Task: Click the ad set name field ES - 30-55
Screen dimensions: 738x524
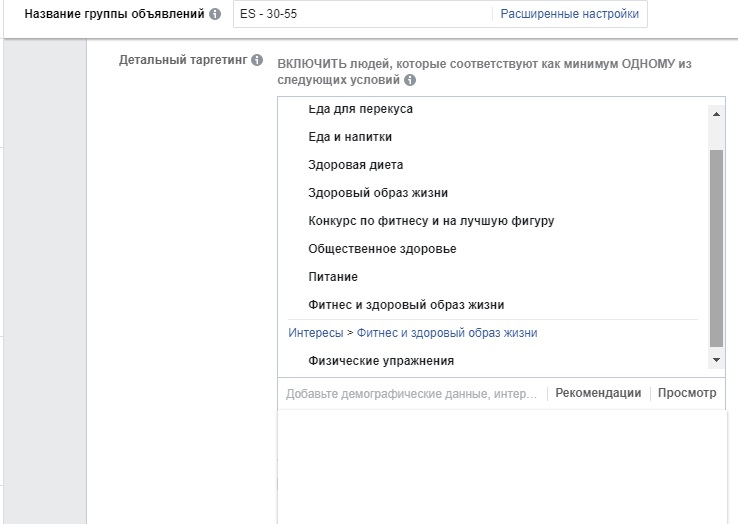Action: point(362,14)
